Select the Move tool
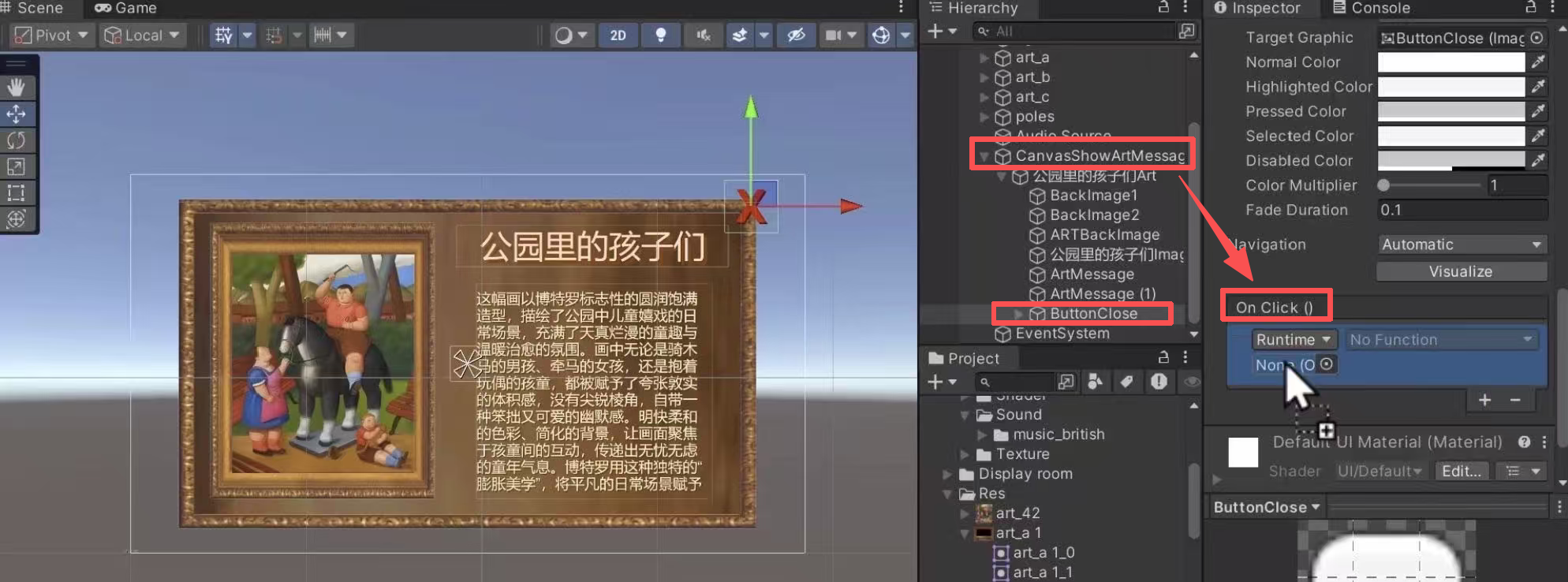The image size is (1568, 582). pos(16,114)
